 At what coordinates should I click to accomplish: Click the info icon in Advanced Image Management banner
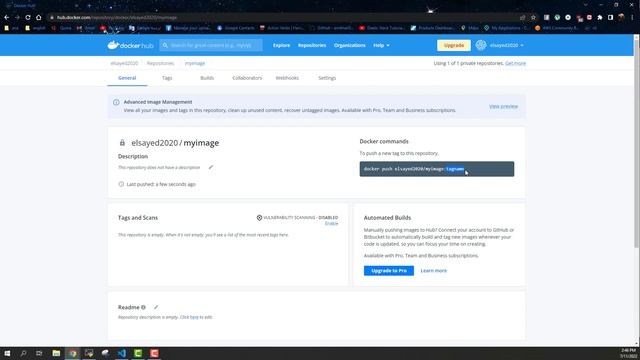[116, 102]
